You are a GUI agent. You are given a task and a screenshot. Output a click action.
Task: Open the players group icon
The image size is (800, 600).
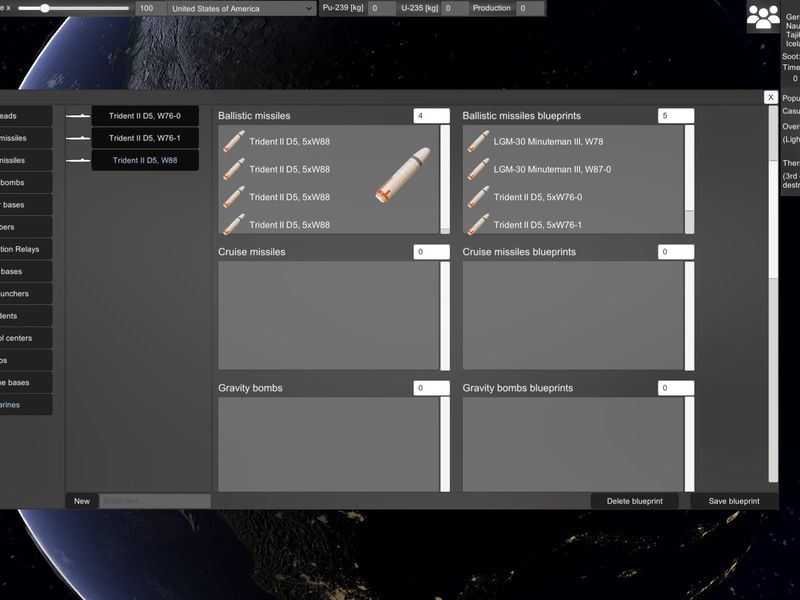pos(763,17)
